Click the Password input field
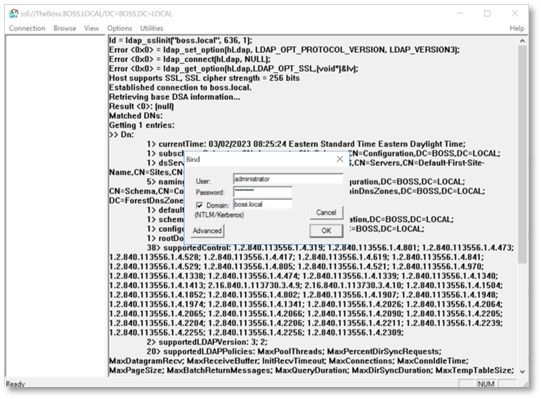Viewport: 541px width, 399px height. [x=263, y=192]
